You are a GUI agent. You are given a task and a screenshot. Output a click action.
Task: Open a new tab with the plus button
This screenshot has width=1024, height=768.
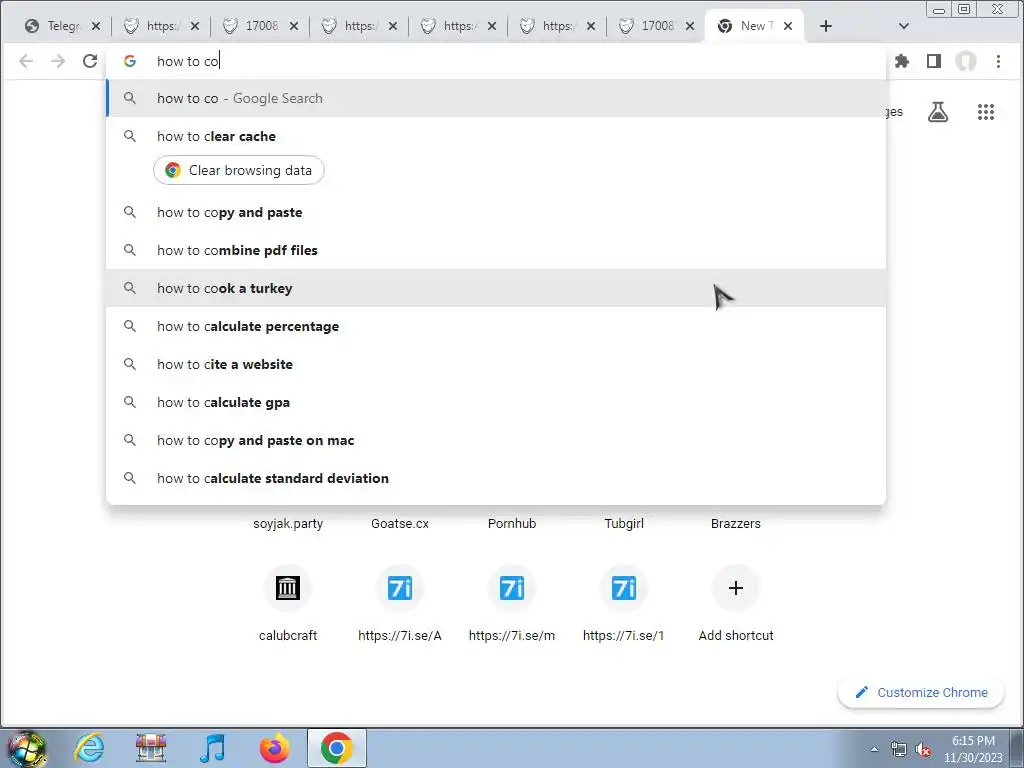pos(825,26)
